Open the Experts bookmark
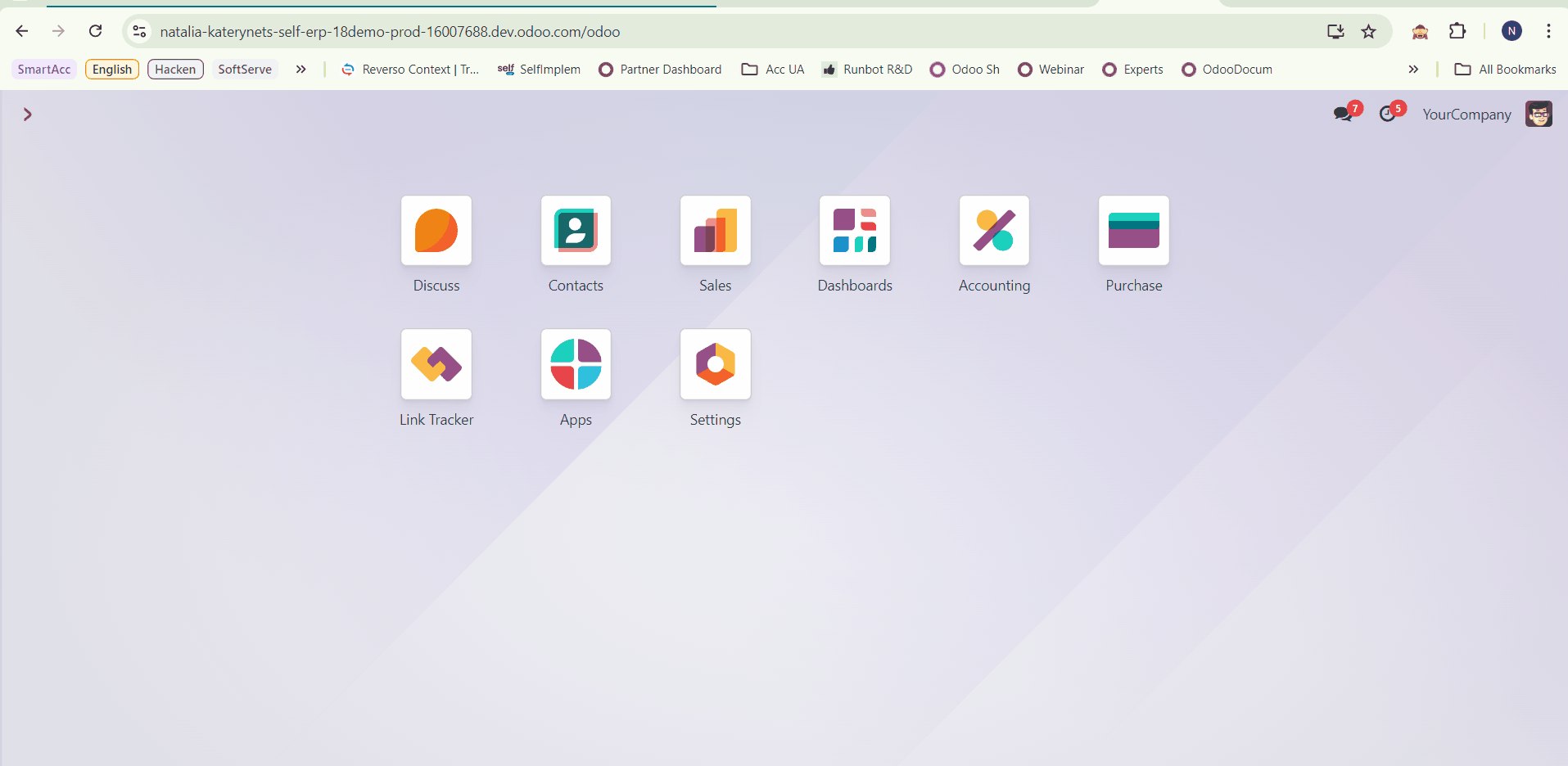The image size is (1568, 766). [1133, 70]
